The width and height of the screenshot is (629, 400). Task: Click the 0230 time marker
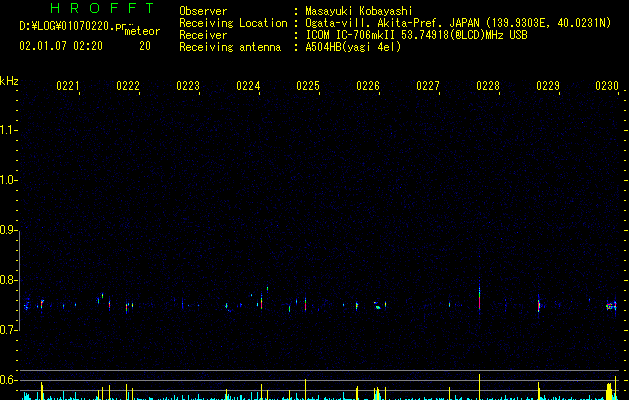[607, 86]
